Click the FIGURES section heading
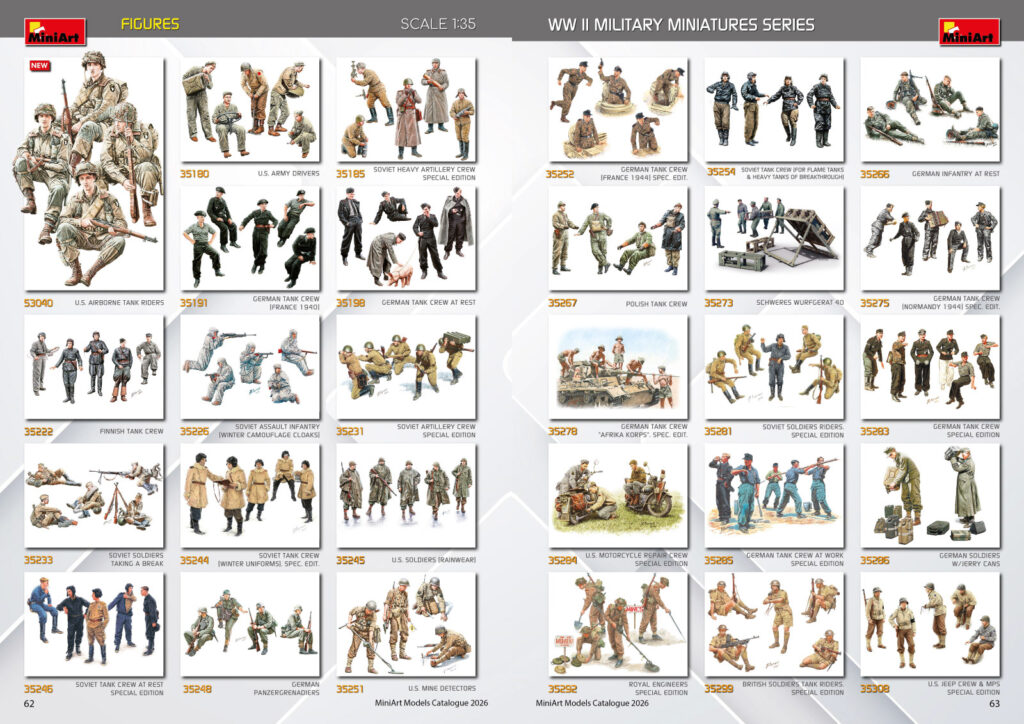 (x=150, y=24)
